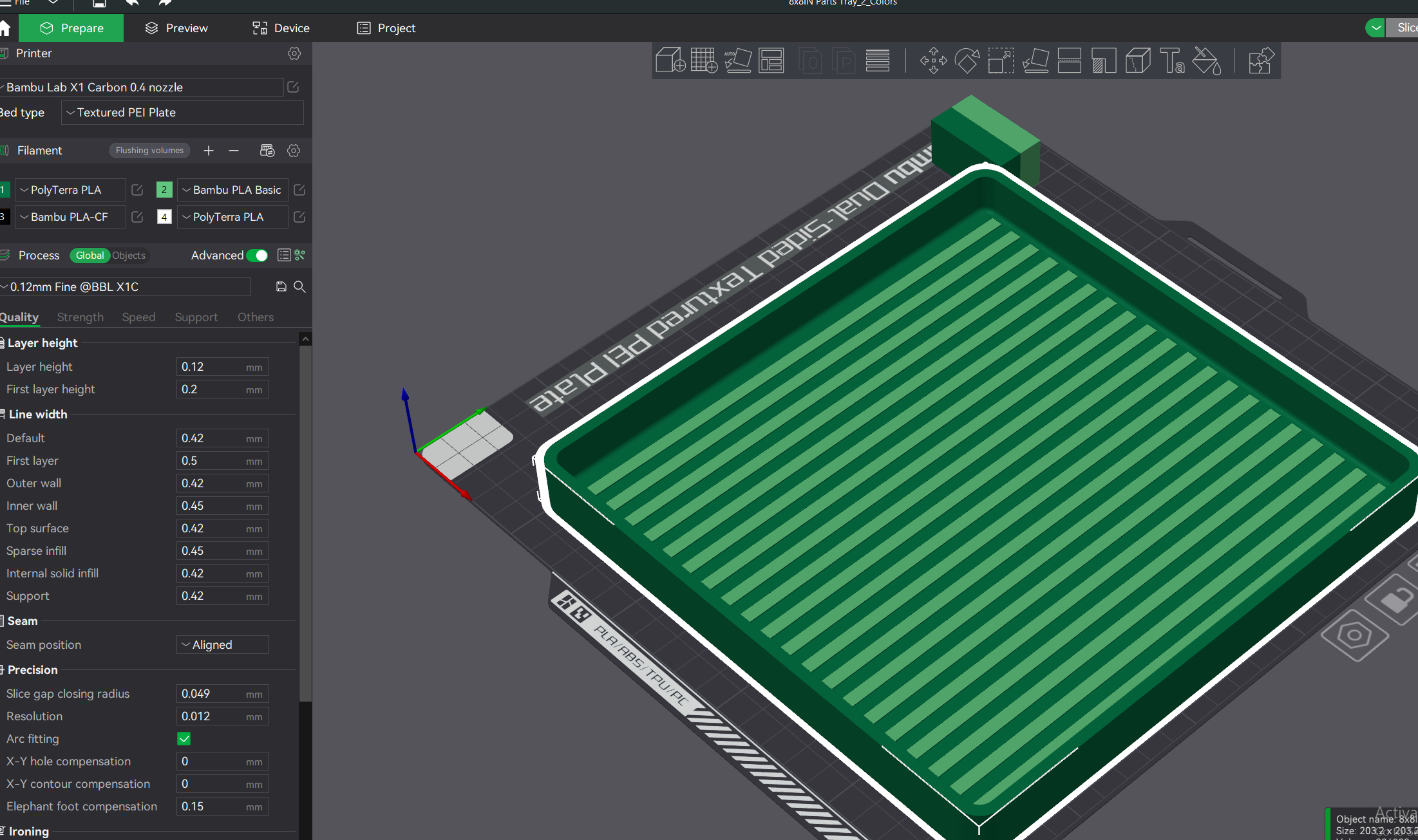Image resolution: width=1418 pixels, height=840 pixels.
Task: Select the Lay on face tool
Action: [x=1035, y=61]
